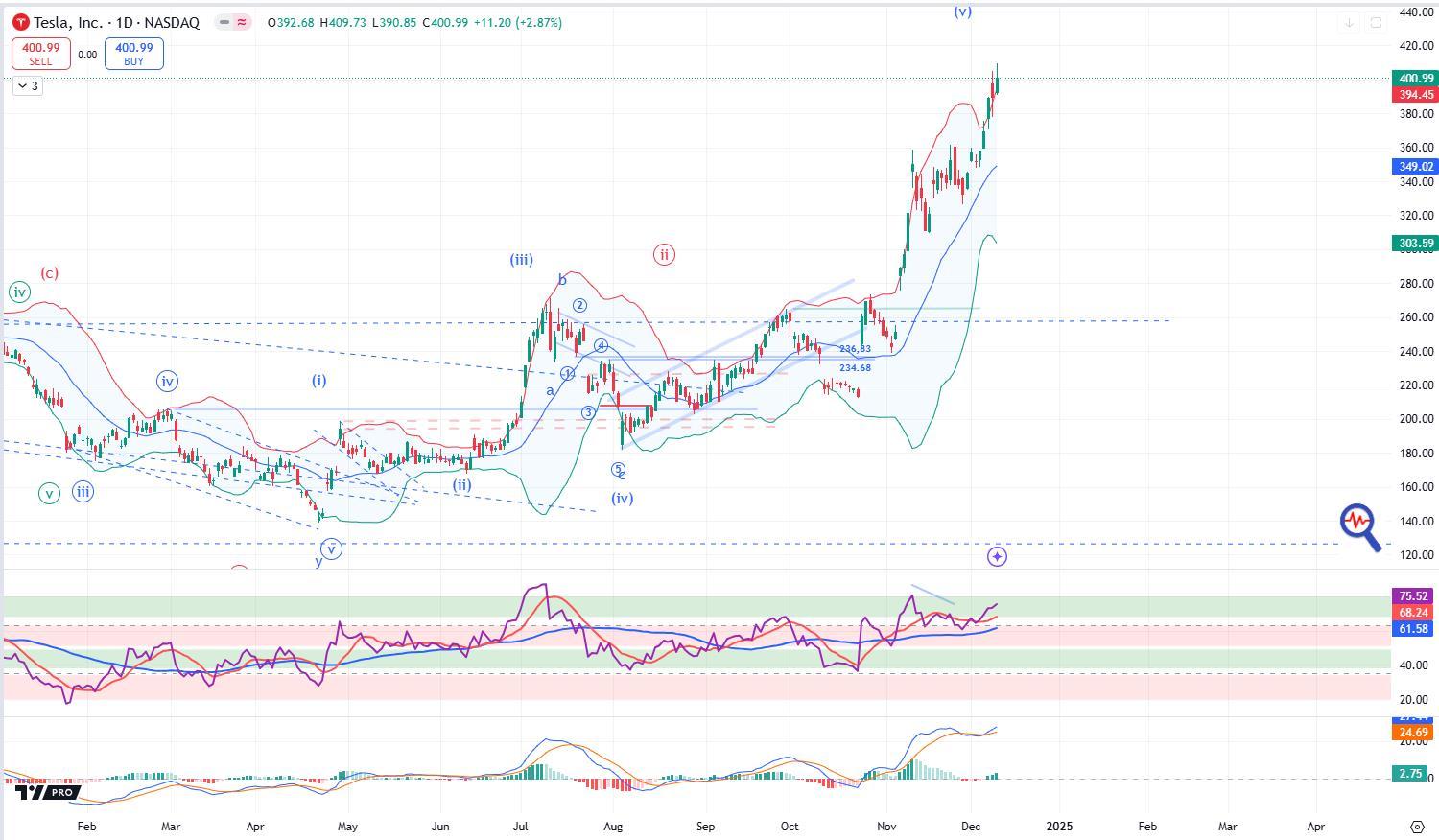Select the green 303.59 price label
This screenshot has width=1439, height=840.
point(1416,244)
